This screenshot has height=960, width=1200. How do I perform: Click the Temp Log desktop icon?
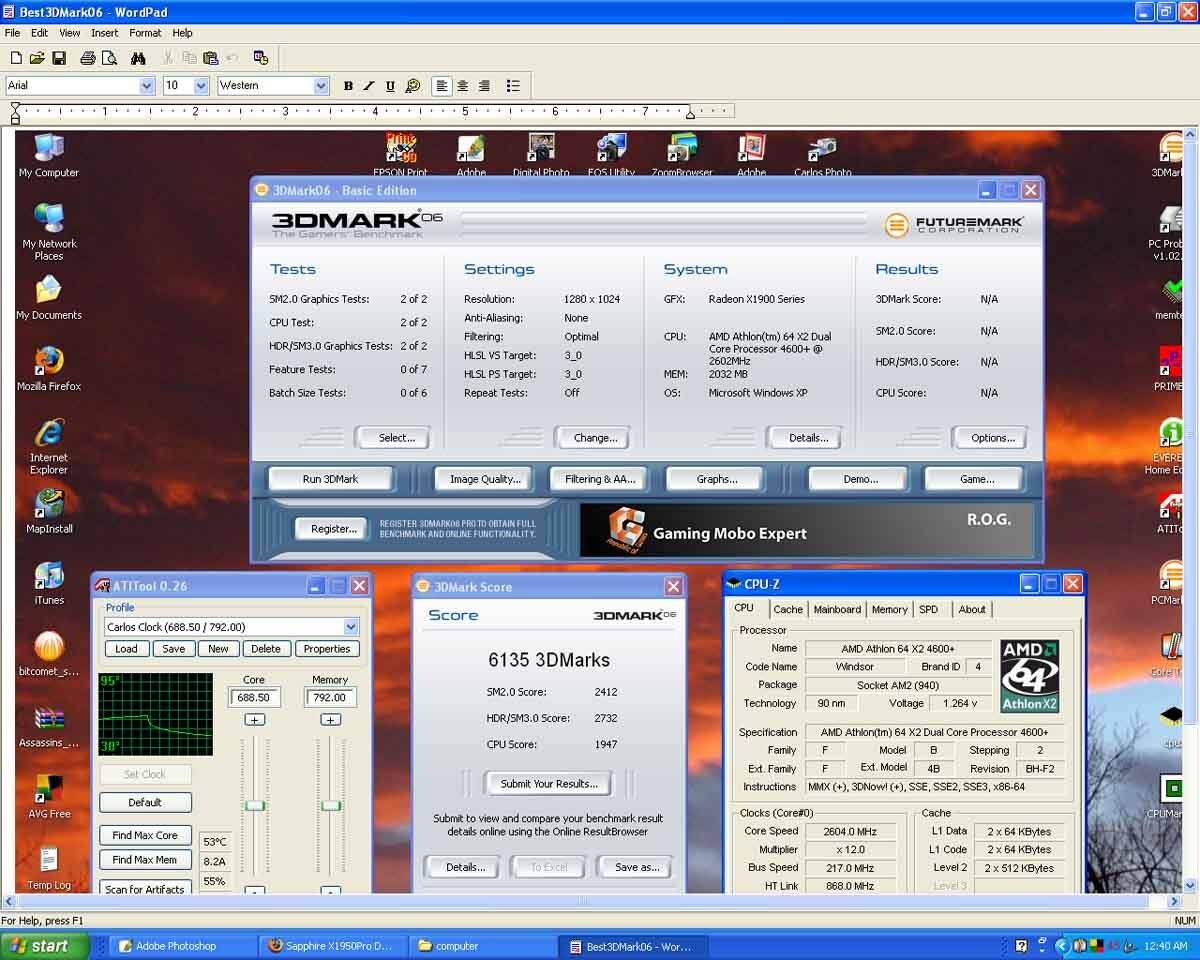tap(48, 868)
